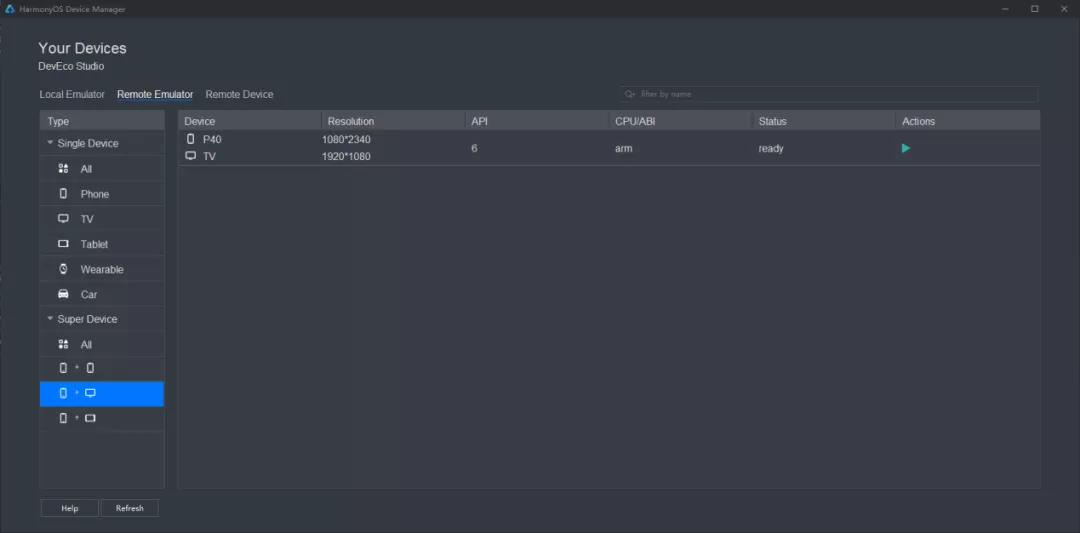
Task: Sort by the CPU/ABI column header
Action: (x=681, y=121)
